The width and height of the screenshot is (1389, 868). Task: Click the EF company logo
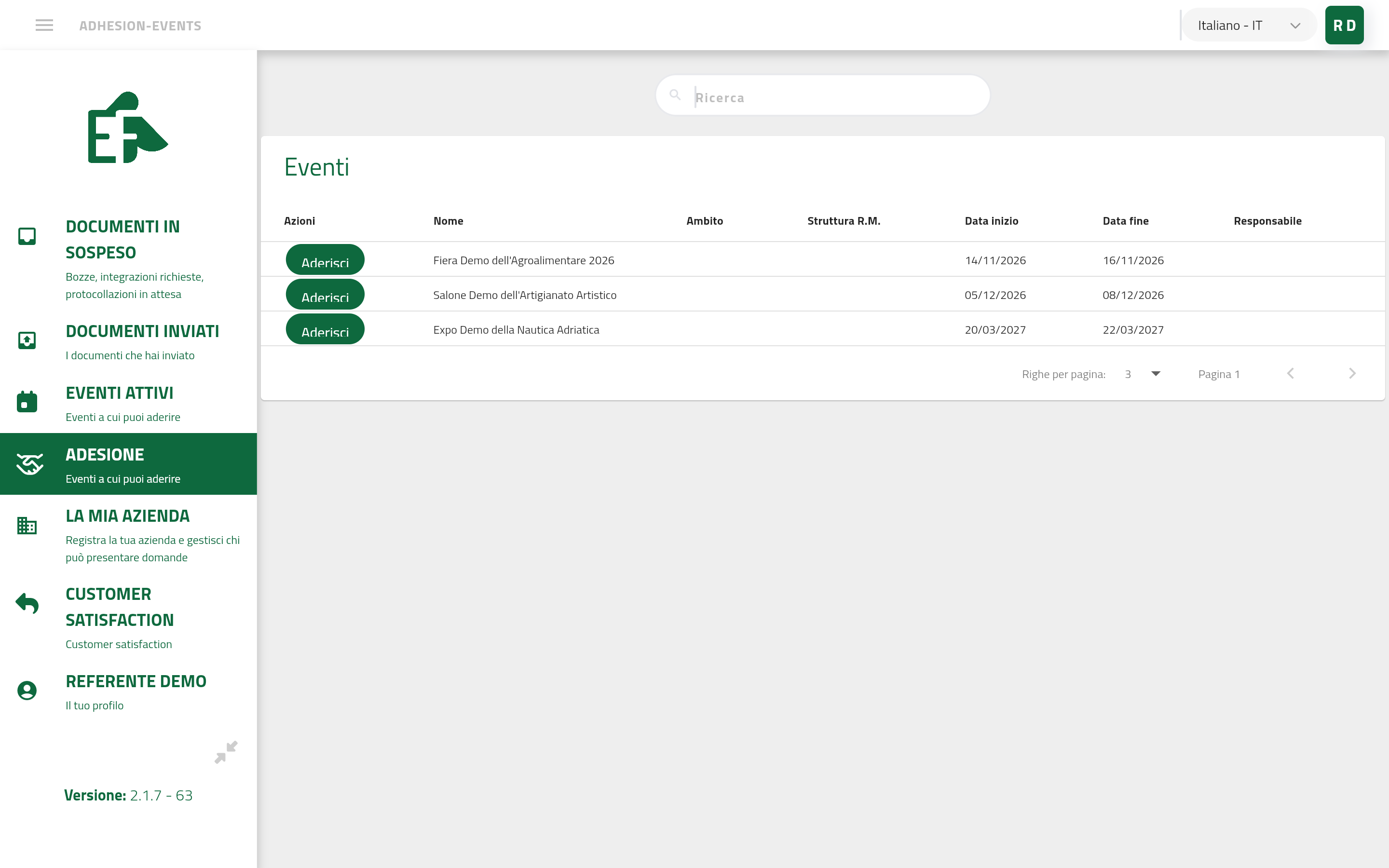(127, 127)
